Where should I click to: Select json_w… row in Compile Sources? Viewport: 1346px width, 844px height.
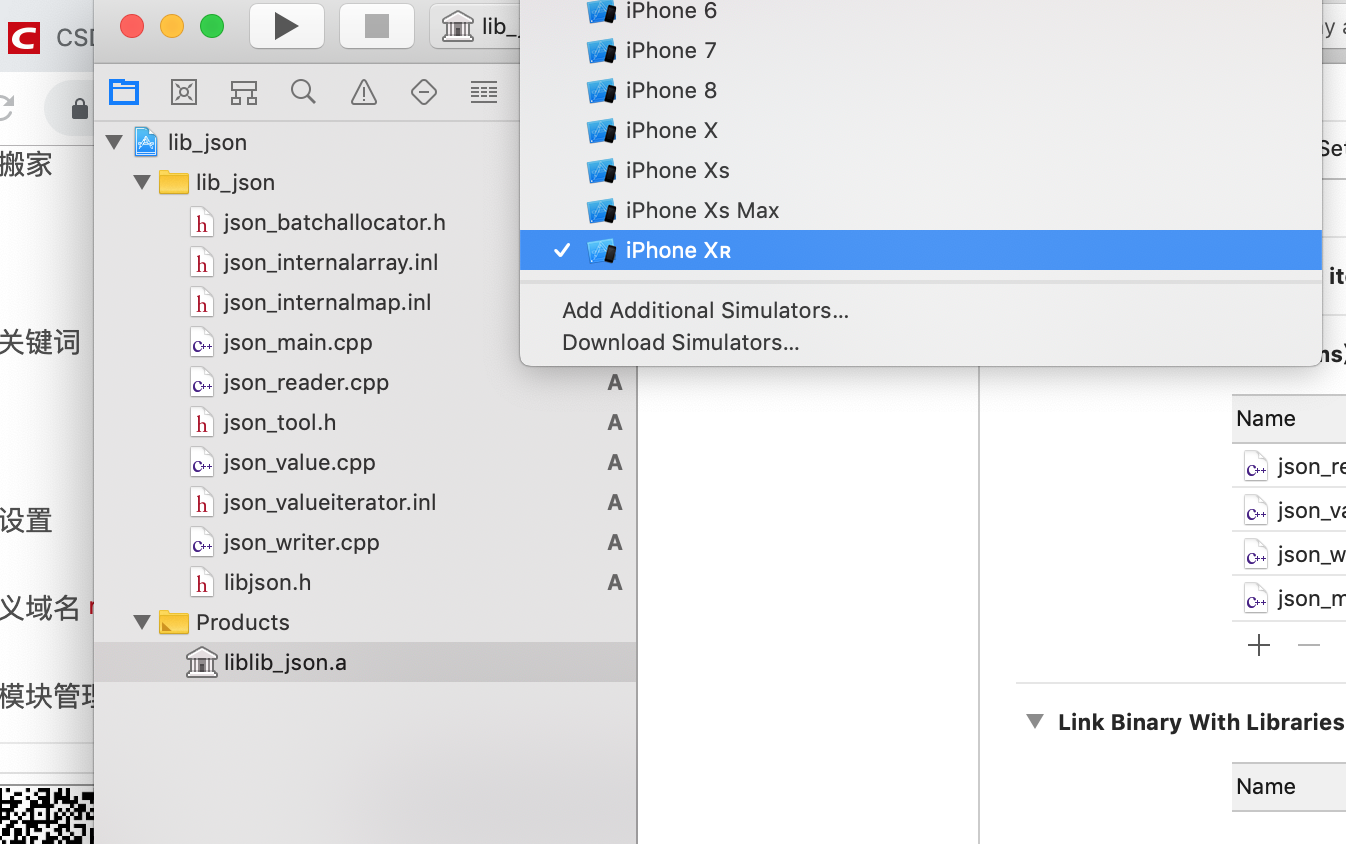point(1289,554)
